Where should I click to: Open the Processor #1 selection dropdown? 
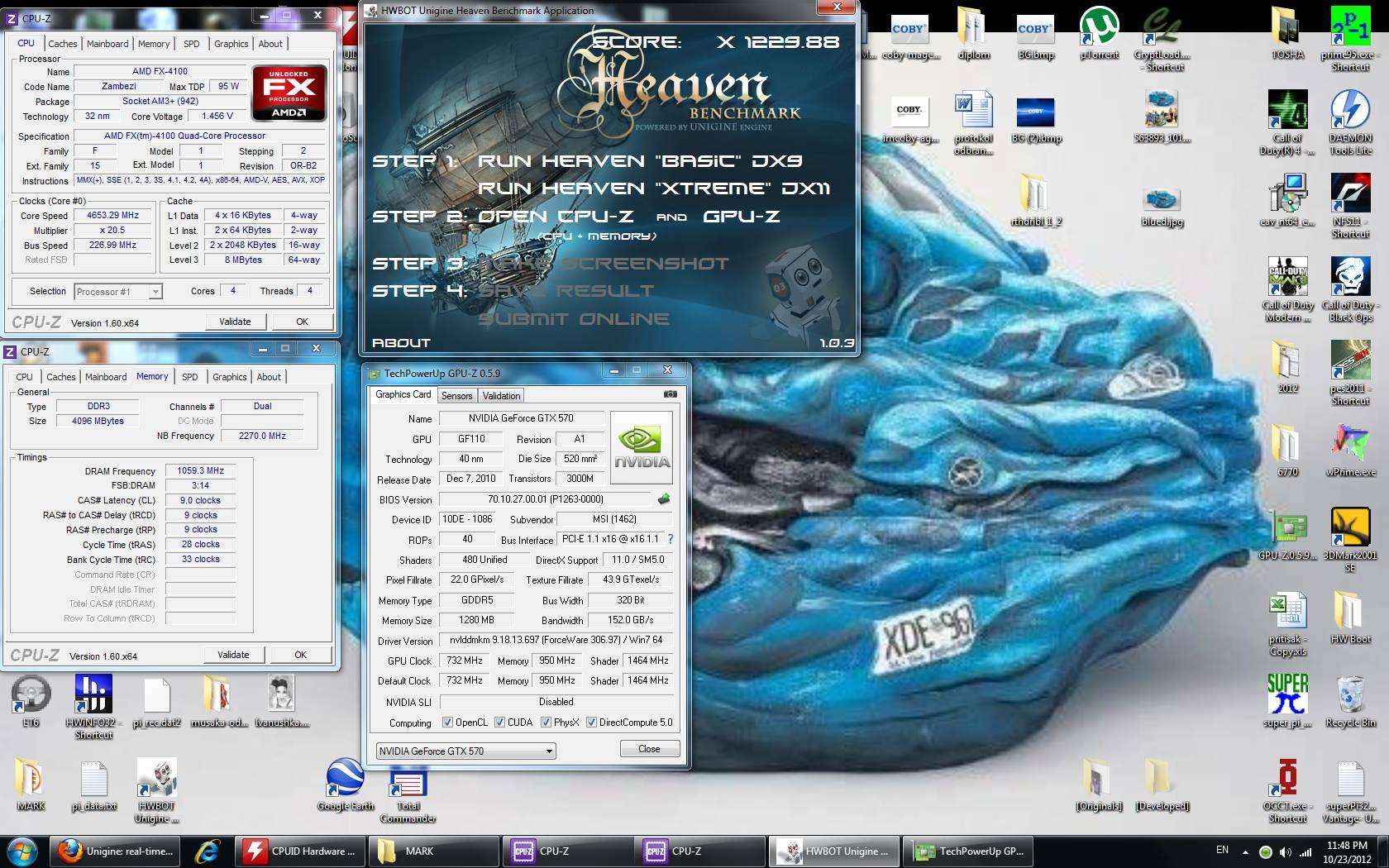(x=117, y=291)
